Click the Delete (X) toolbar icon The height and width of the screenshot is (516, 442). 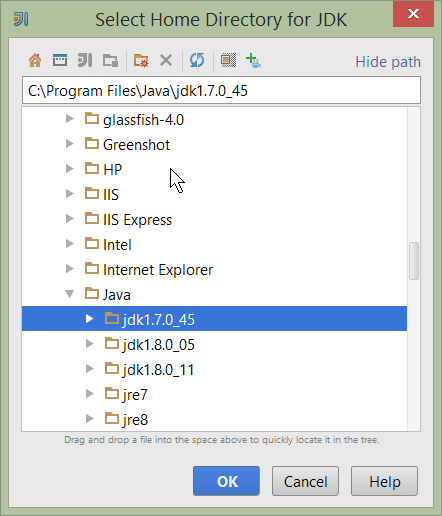click(x=166, y=61)
